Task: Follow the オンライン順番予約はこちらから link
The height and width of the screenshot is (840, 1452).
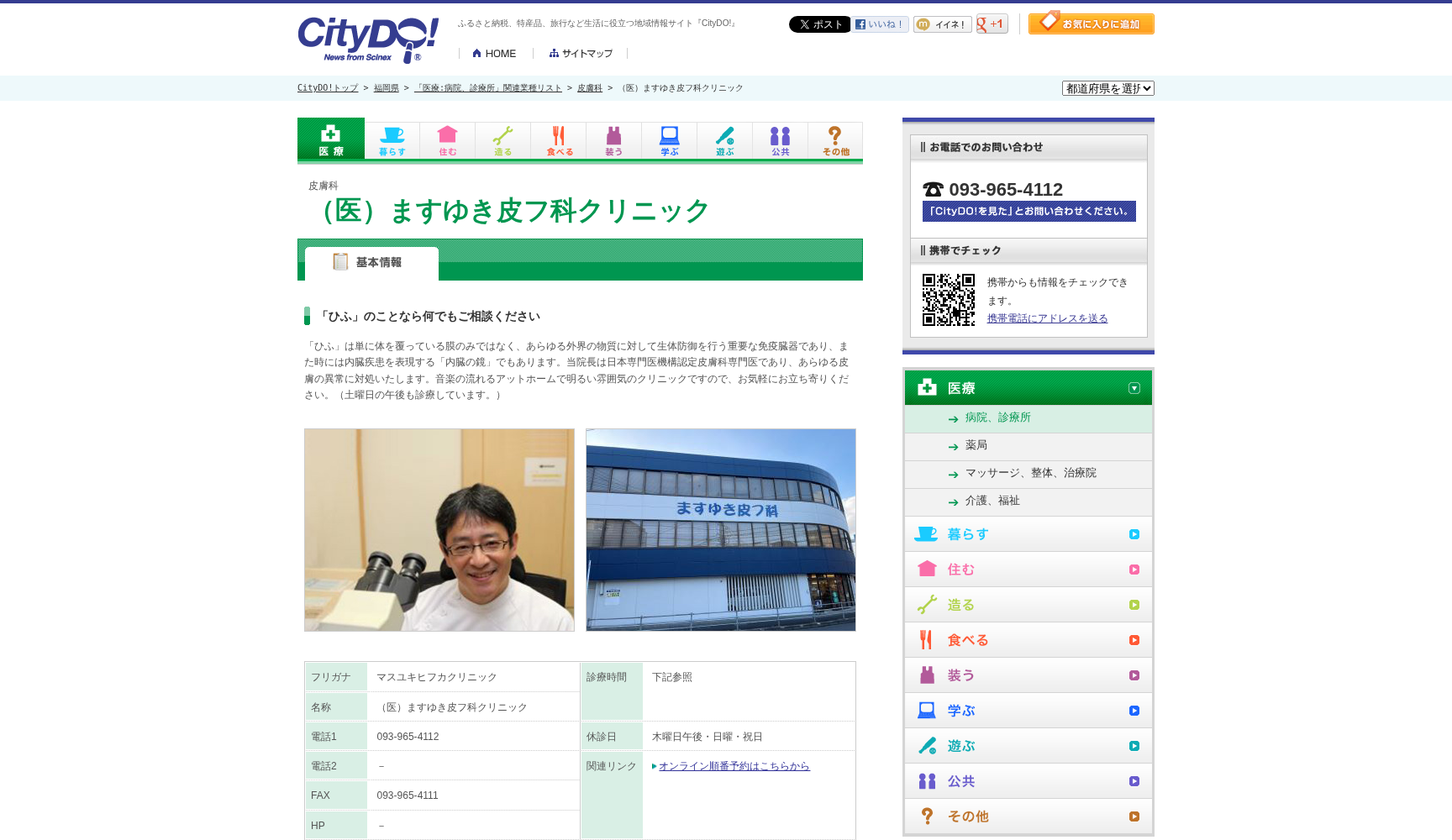Action: point(734,765)
